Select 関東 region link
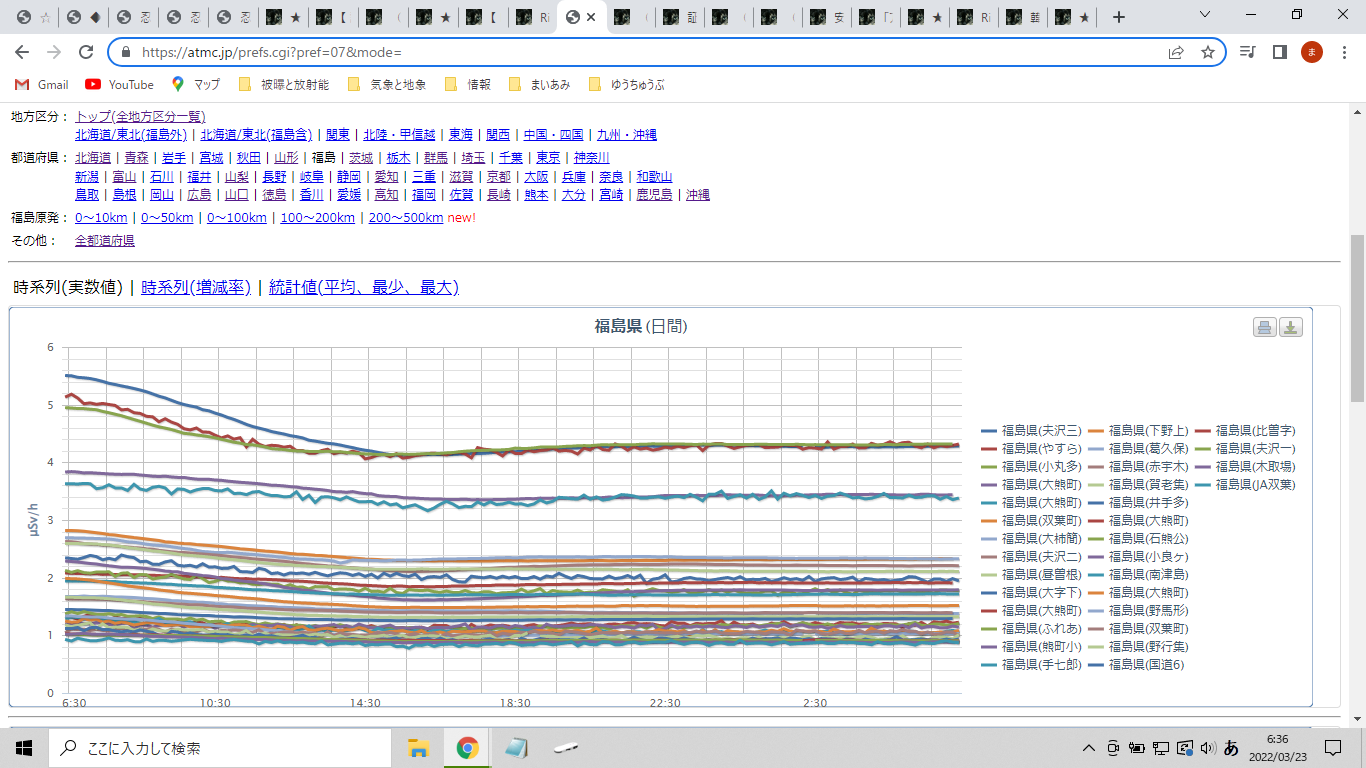 click(x=338, y=134)
